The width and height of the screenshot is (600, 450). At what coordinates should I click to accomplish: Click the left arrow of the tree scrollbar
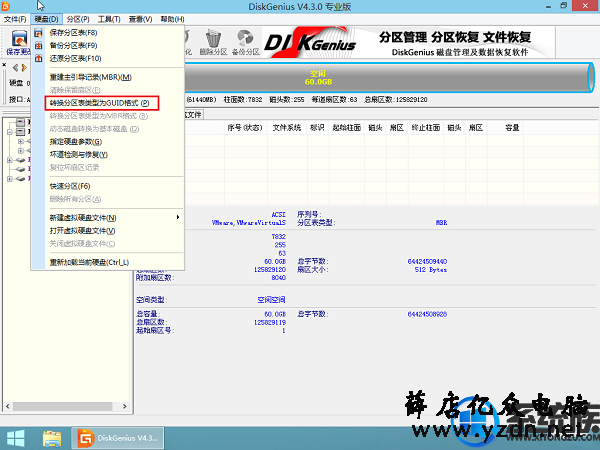[x=8, y=406]
